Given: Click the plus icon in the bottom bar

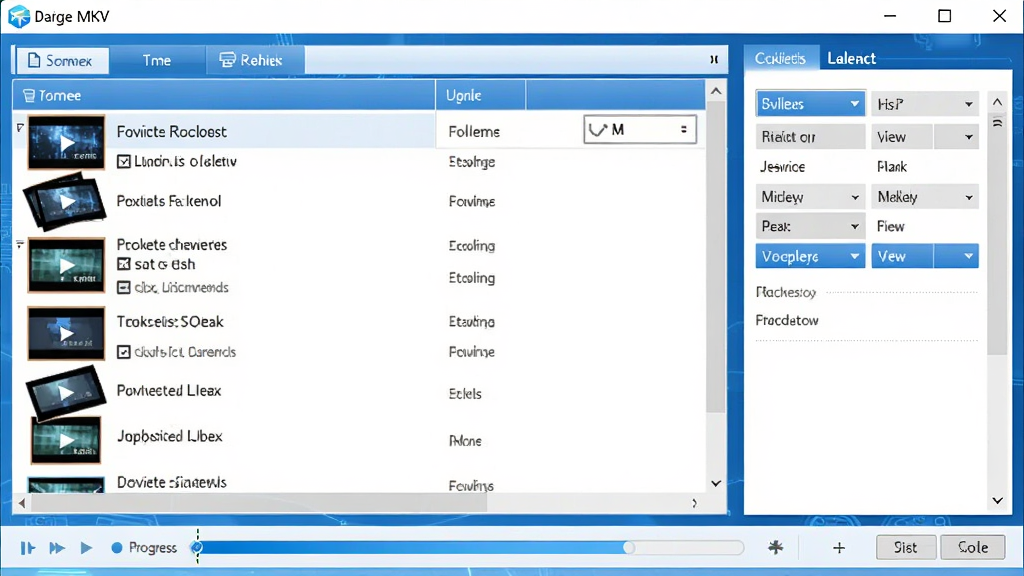Looking at the screenshot, I should (x=839, y=548).
